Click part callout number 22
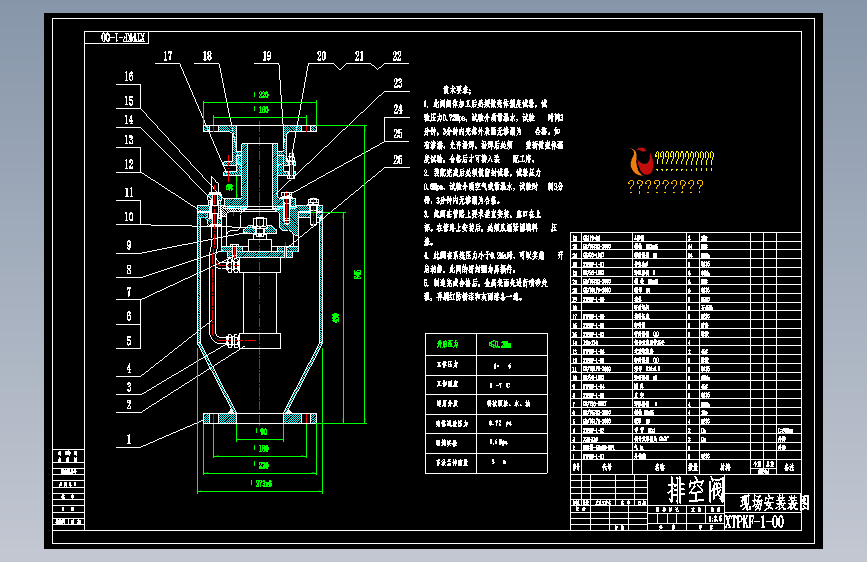The image size is (867, 562). [397, 56]
